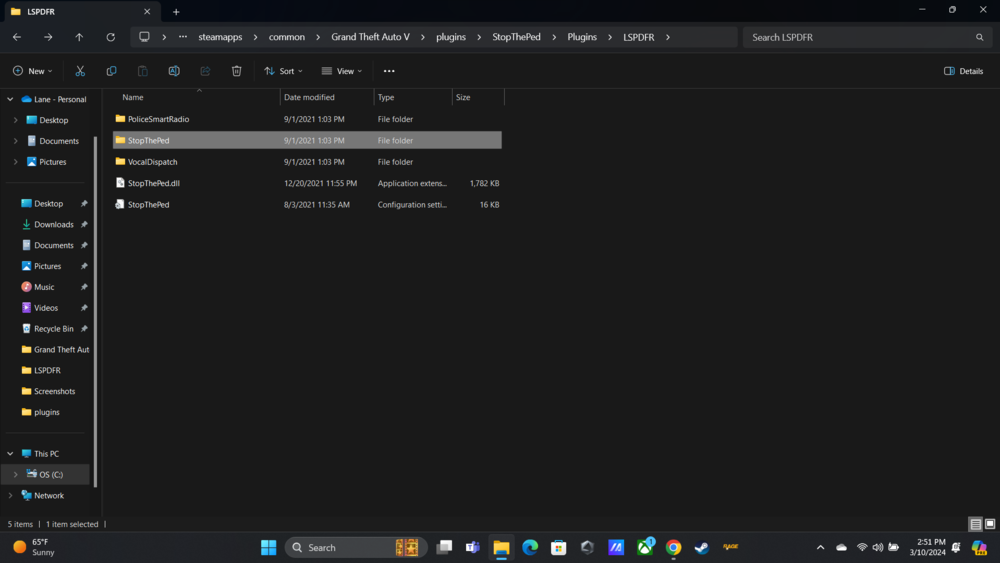Navigate to StopThePed breadcrumb
This screenshot has height=563, width=1000.
pos(516,37)
